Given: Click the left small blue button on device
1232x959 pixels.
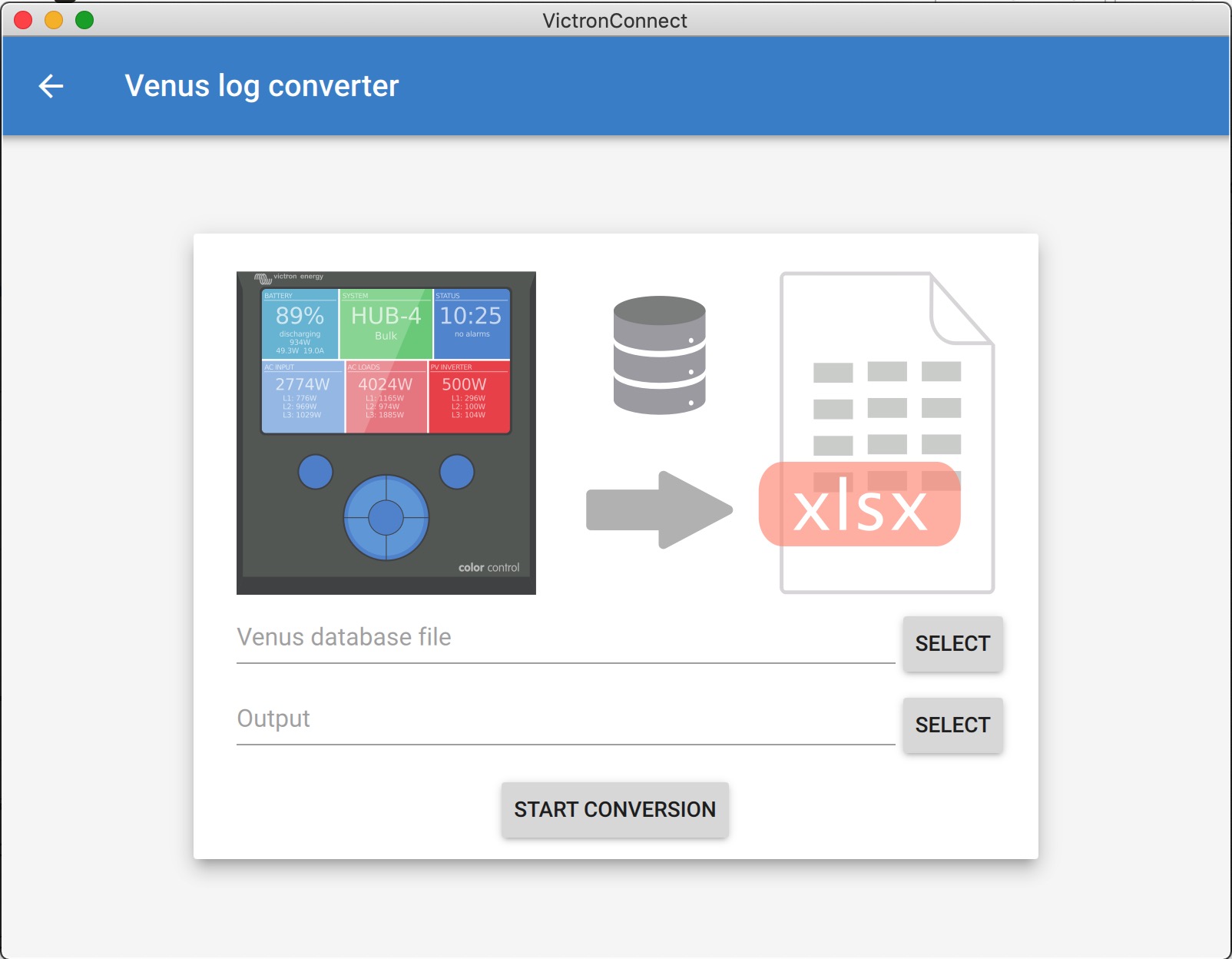Looking at the screenshot, I should (315, 472).
